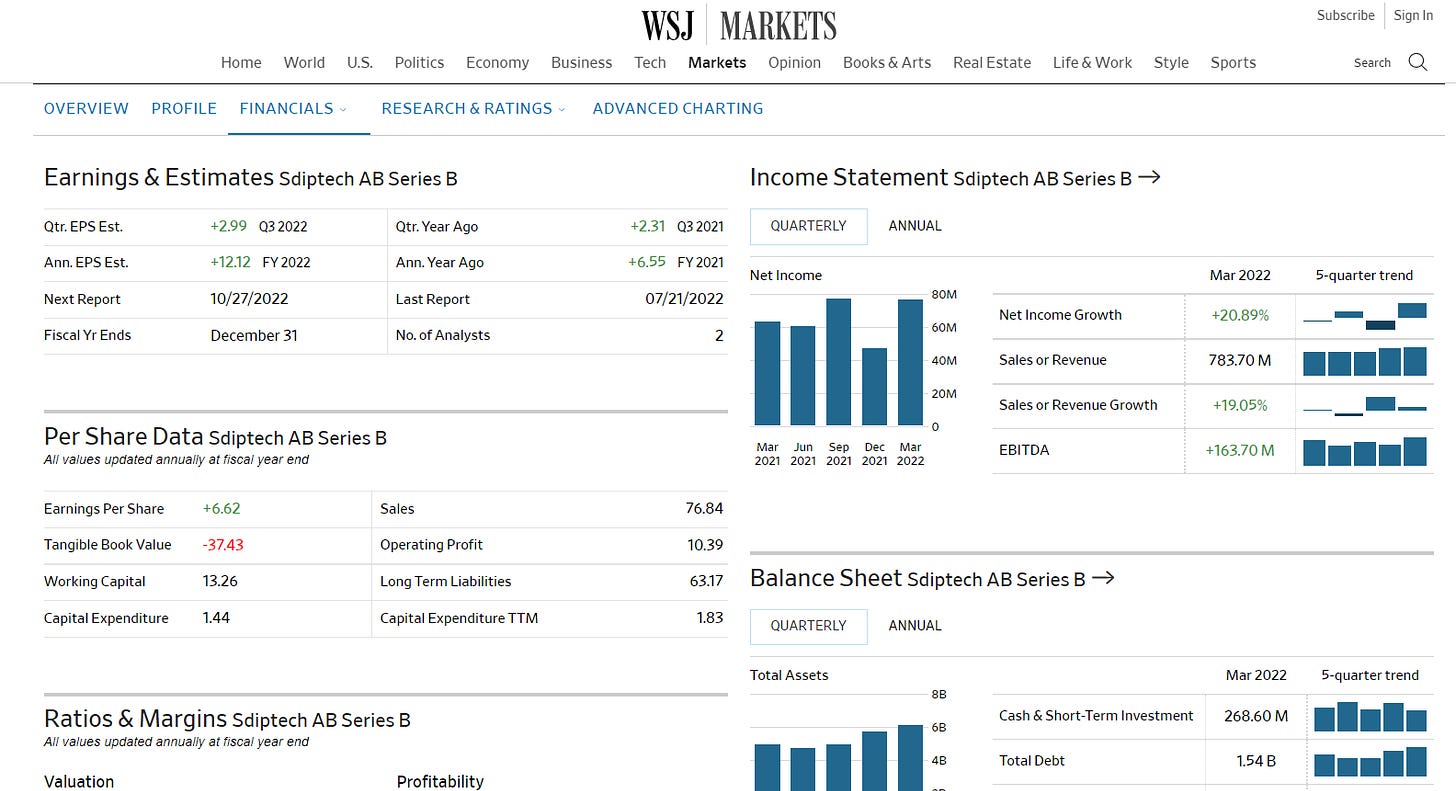Viewport: 1456px width, 791px height.
Task: Click the Tangible Book Value -37.43
Action: [x=223, y=545]
